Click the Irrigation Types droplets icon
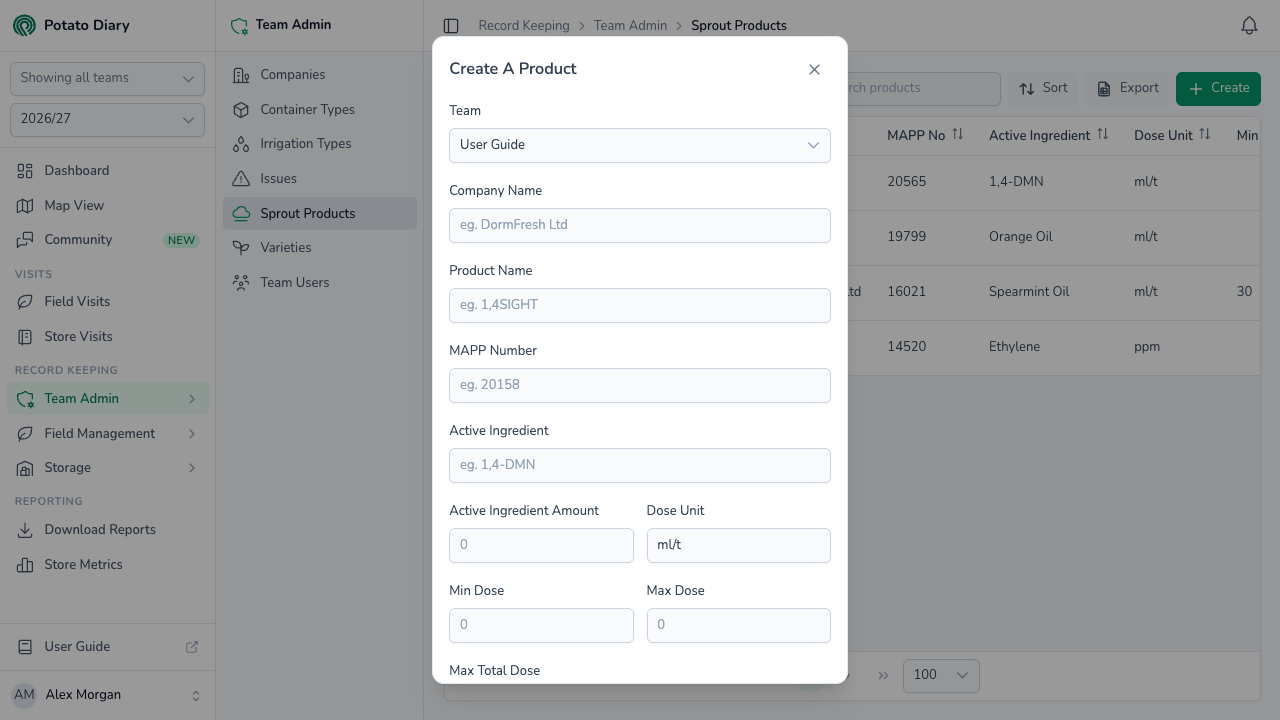 (x=241, y=144)
